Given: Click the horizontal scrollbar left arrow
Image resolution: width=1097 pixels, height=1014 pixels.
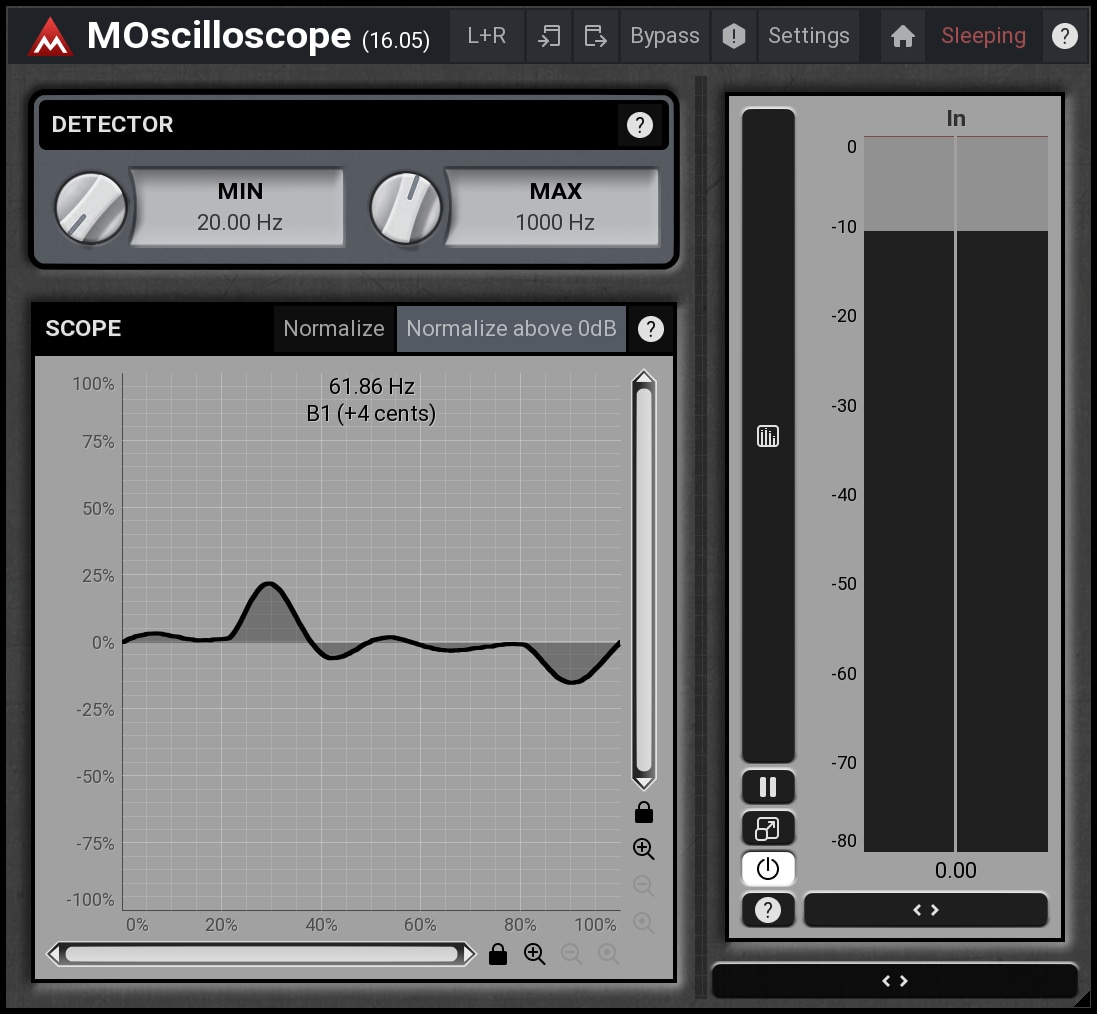Looking at the screenshot, I should pyautogui.click(x=54, y=954).
